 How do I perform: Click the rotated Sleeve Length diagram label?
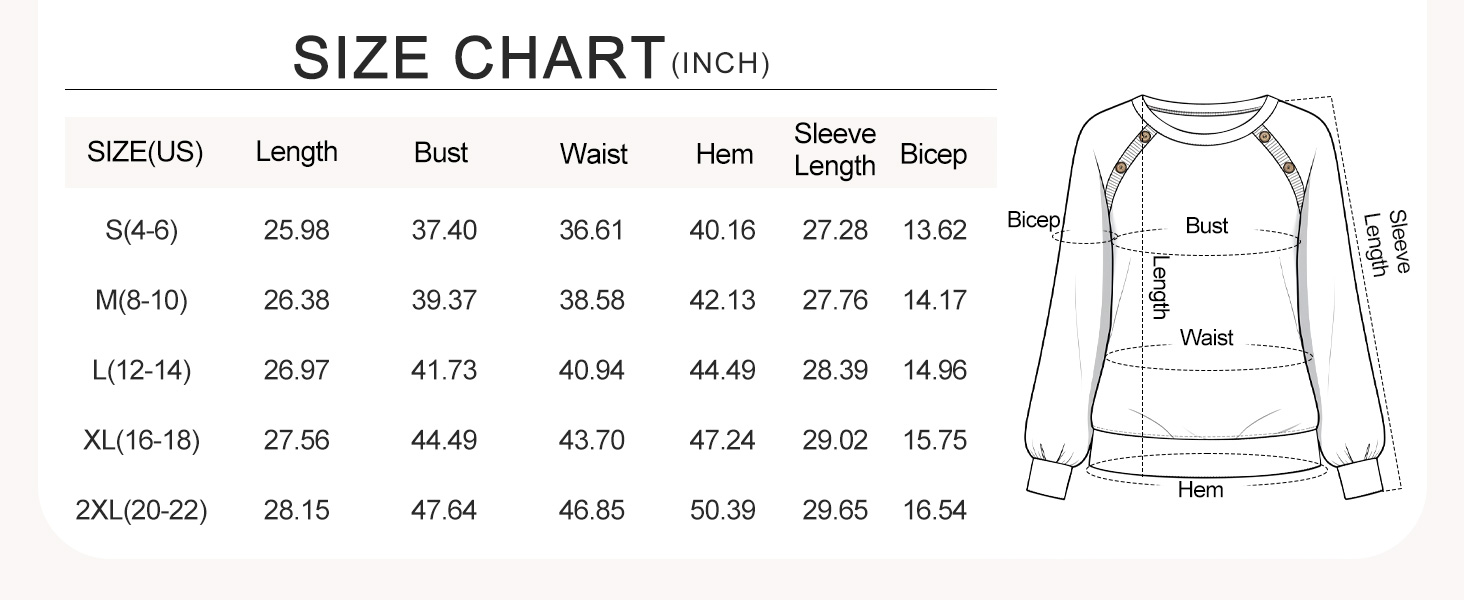click(x=1387, y=243)
